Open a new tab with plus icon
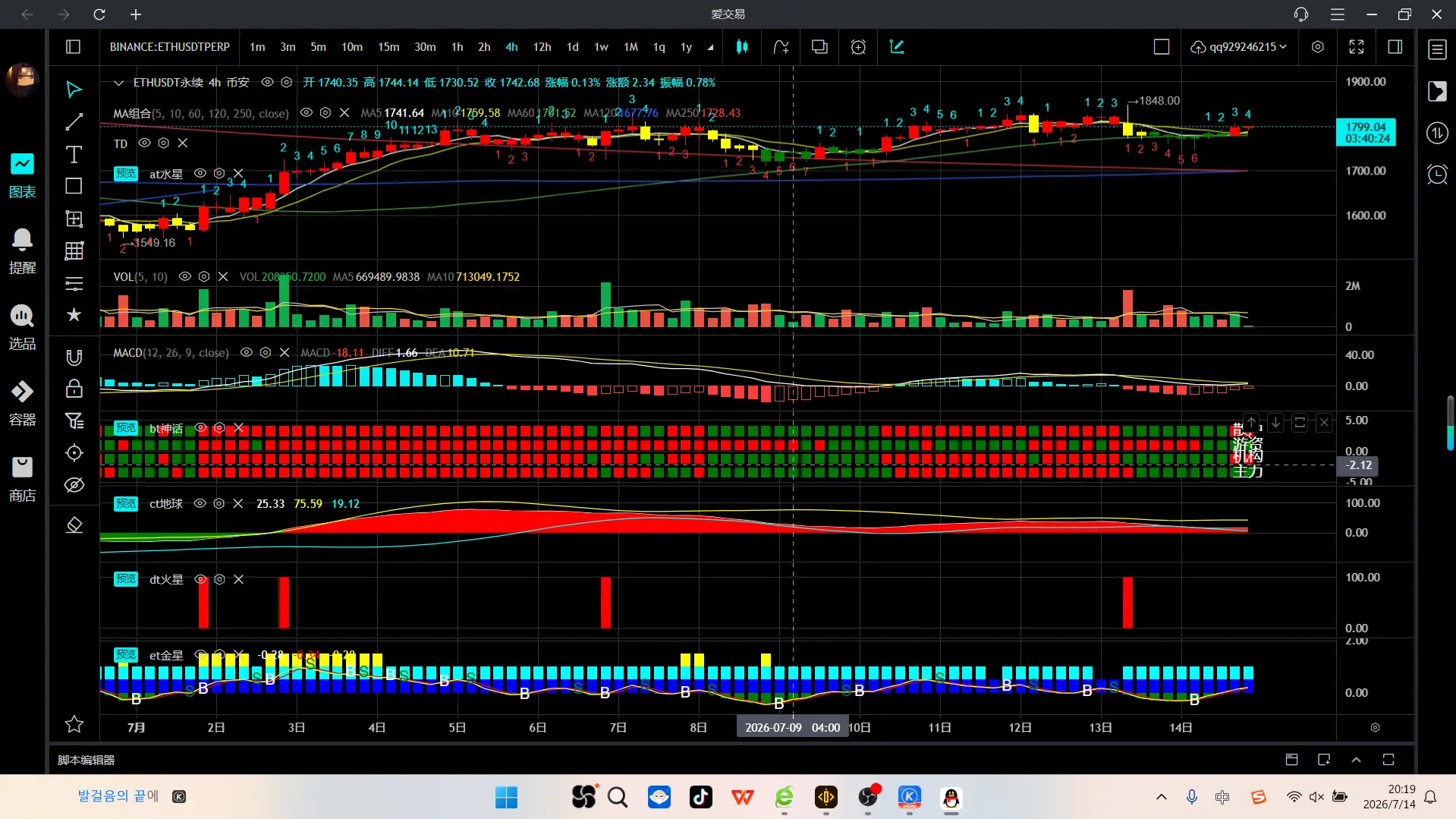 pyautogui.click(x=136, y=14)
